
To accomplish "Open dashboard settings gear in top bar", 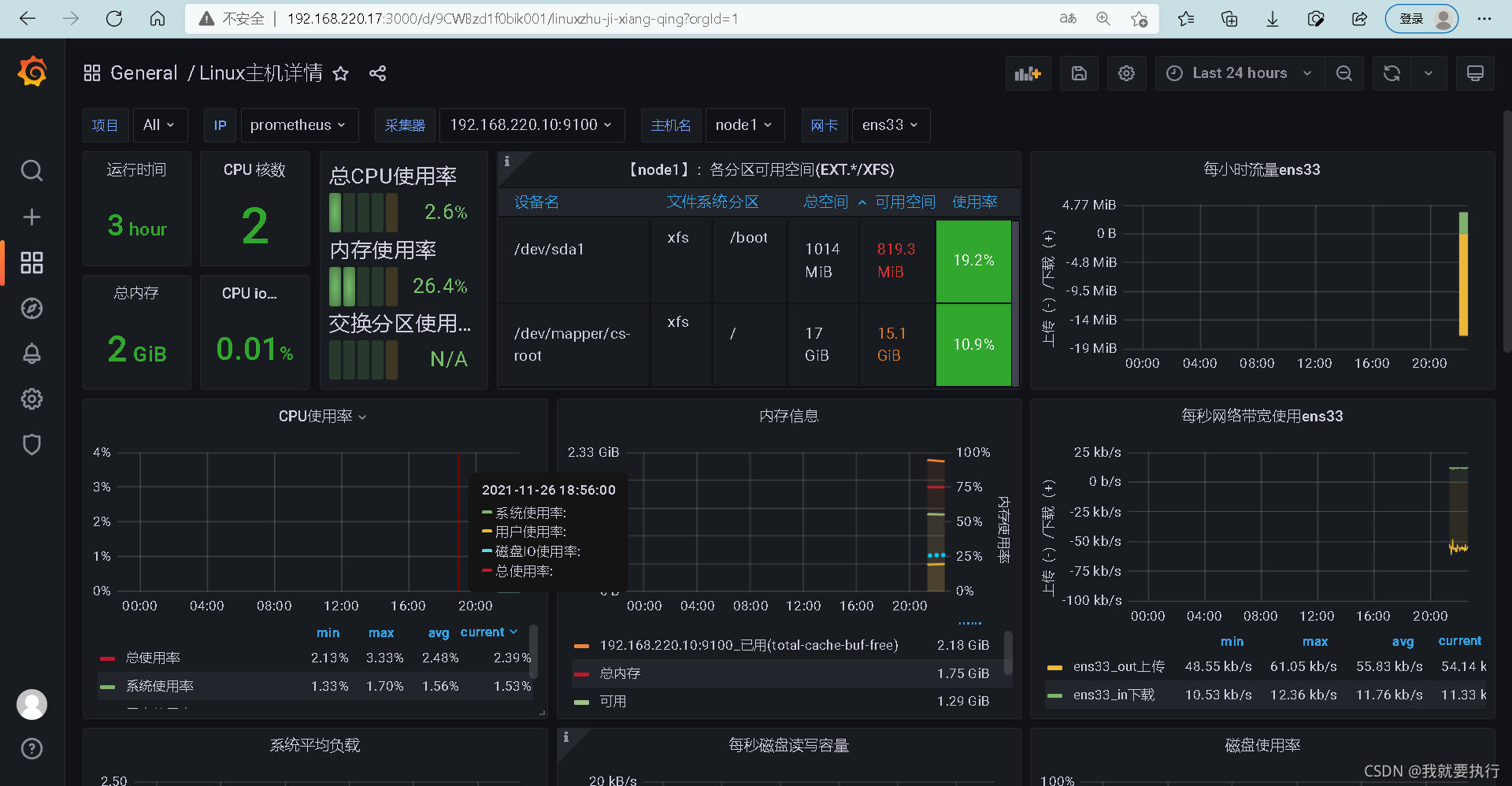I will click(1126, 73).
